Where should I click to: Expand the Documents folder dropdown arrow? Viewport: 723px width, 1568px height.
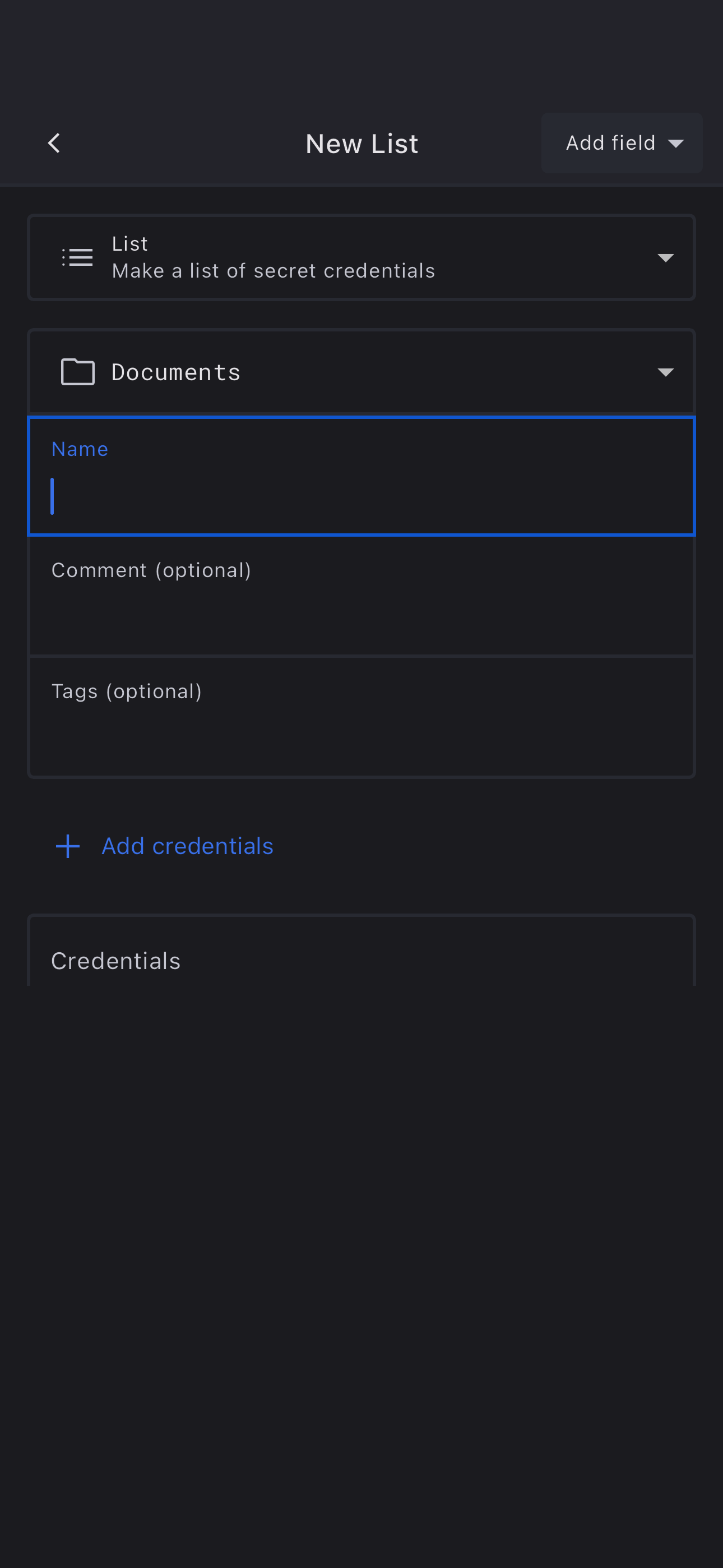pyautogui.click(x=665, y=372)
